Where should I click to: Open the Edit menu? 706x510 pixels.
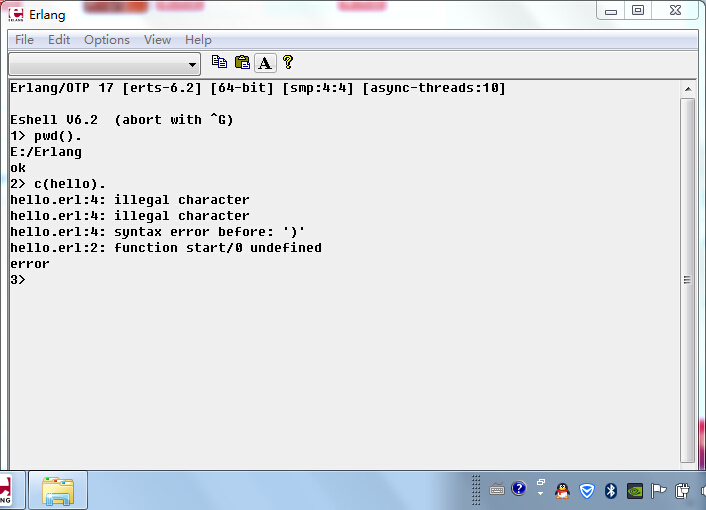click(x=59, y=40)
